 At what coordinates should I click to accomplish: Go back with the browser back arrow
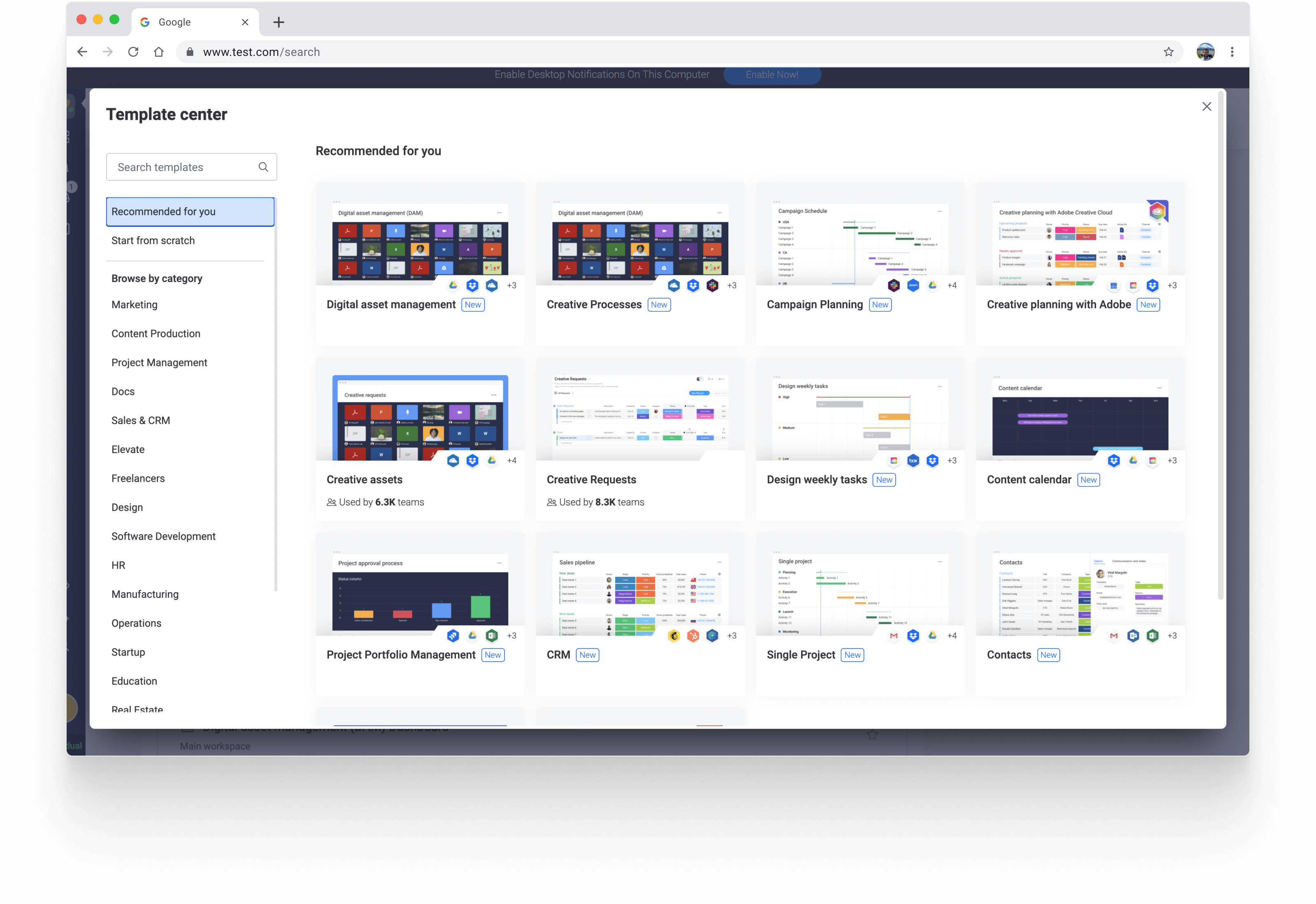[82, 51]
